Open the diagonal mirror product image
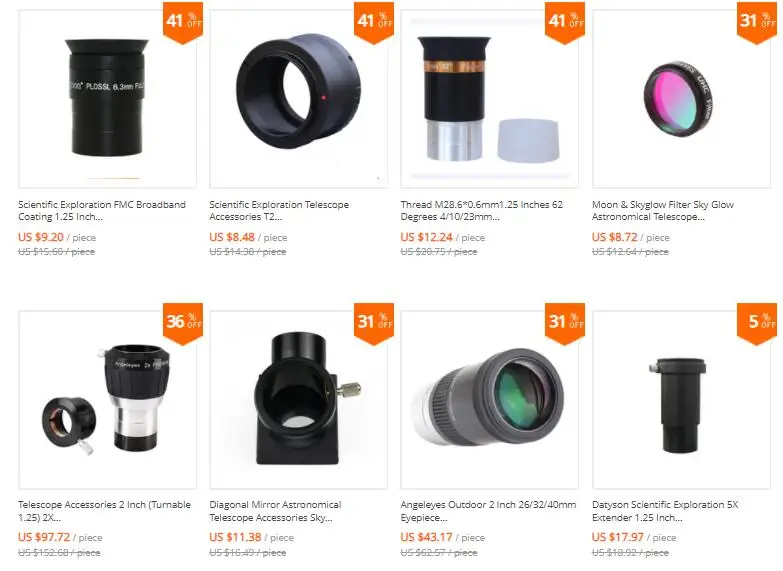Screen dimensions: 783x571 [299, 400]
